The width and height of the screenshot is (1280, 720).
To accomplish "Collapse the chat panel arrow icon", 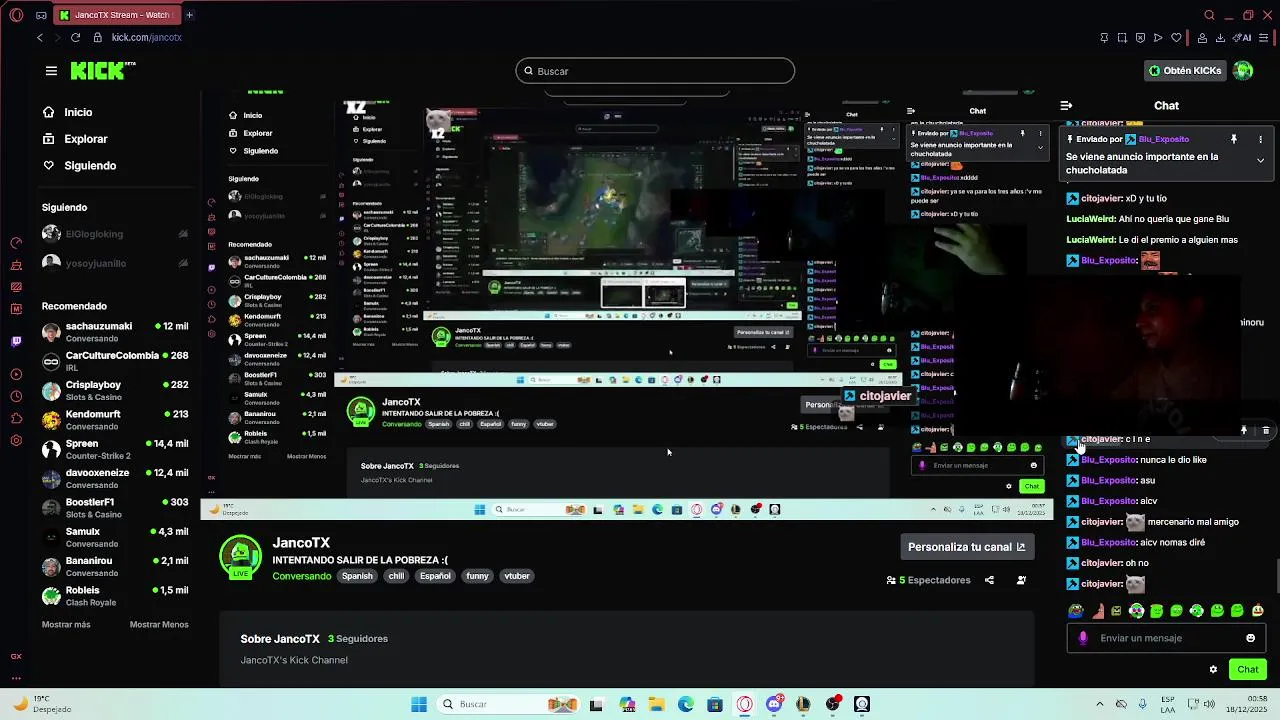I will coord(1066,105).
